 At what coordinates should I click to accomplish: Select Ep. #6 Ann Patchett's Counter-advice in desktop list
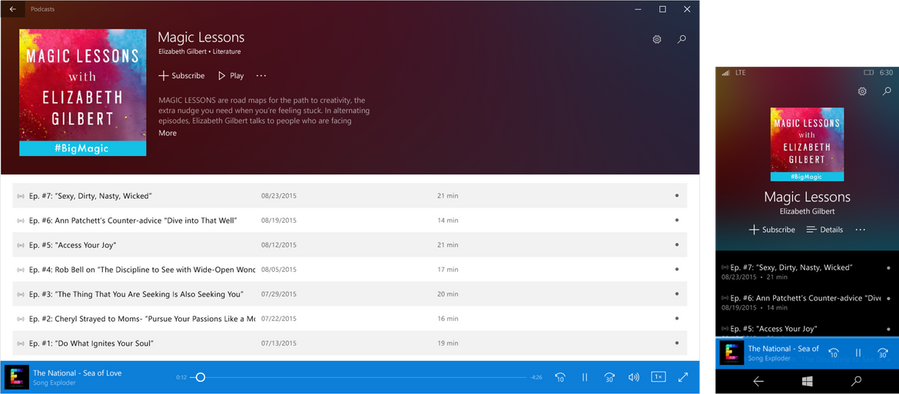(350, 220)
